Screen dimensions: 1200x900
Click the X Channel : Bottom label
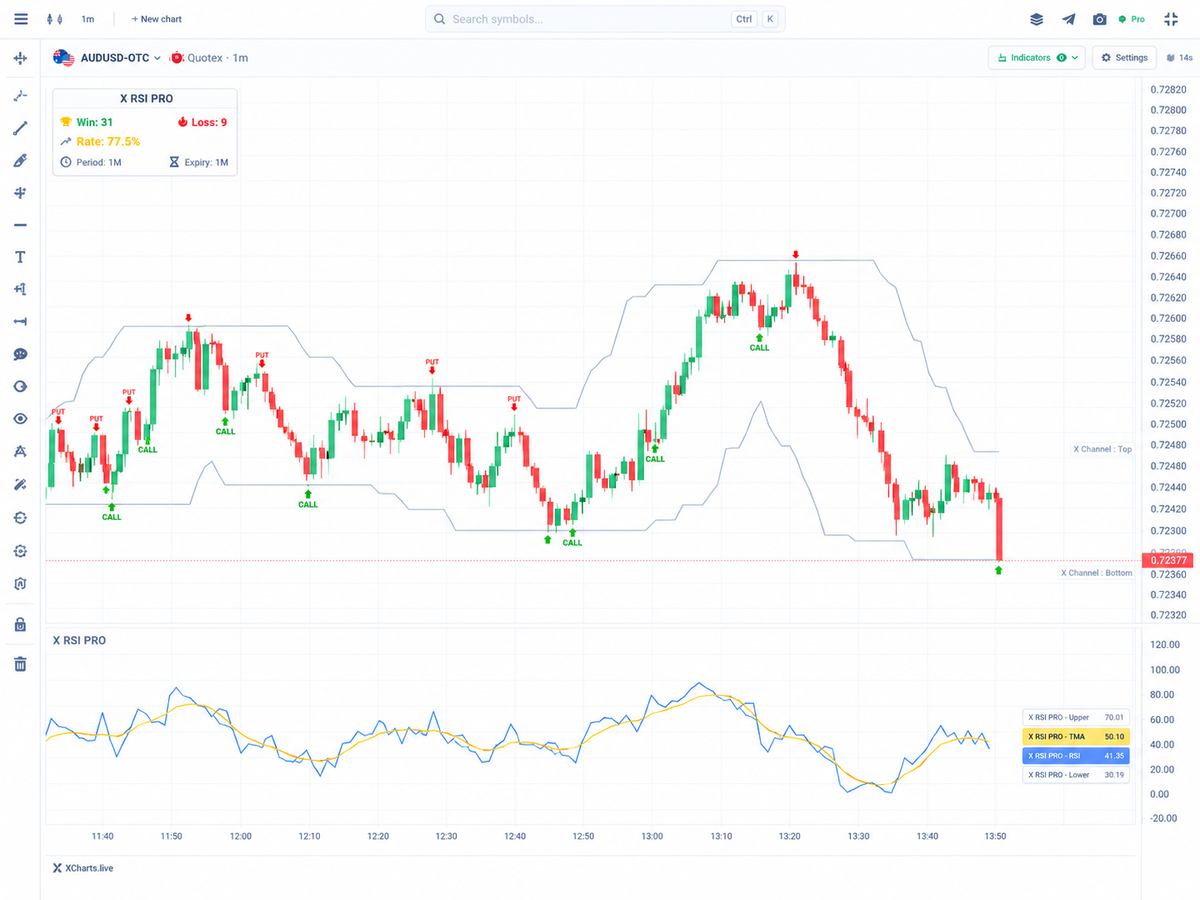[x=1096, y=573]
